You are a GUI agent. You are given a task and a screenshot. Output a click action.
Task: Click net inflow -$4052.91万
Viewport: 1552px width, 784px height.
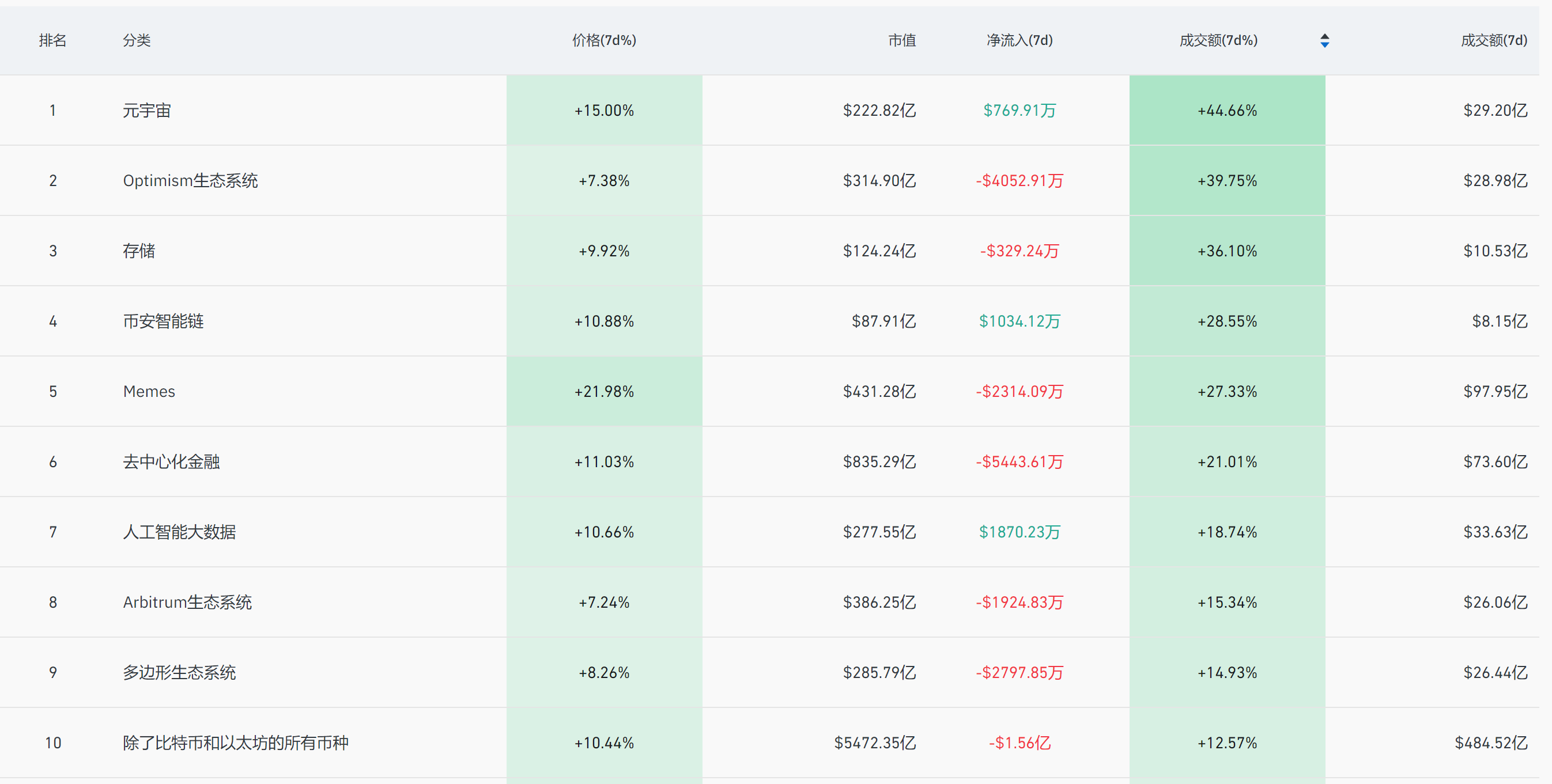[x=1019, y=181]
